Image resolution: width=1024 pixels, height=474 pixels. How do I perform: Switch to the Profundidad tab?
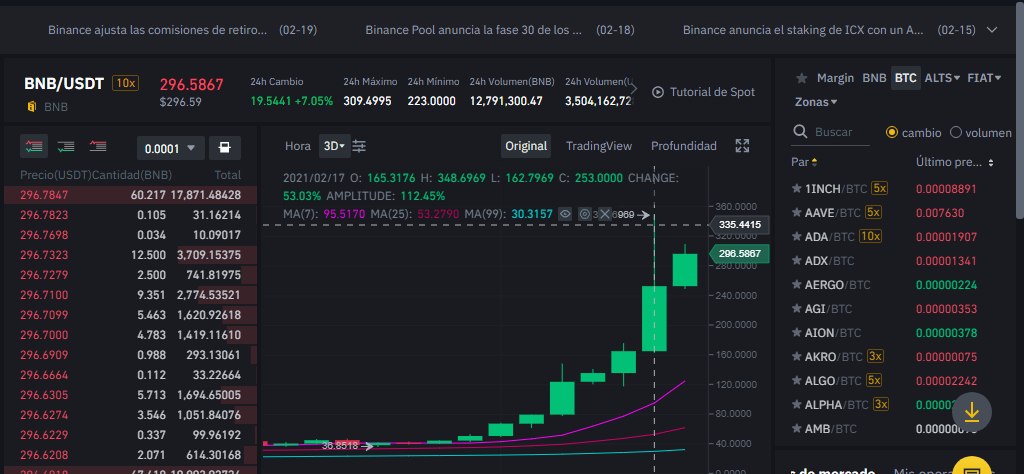[x=684, y=146]
